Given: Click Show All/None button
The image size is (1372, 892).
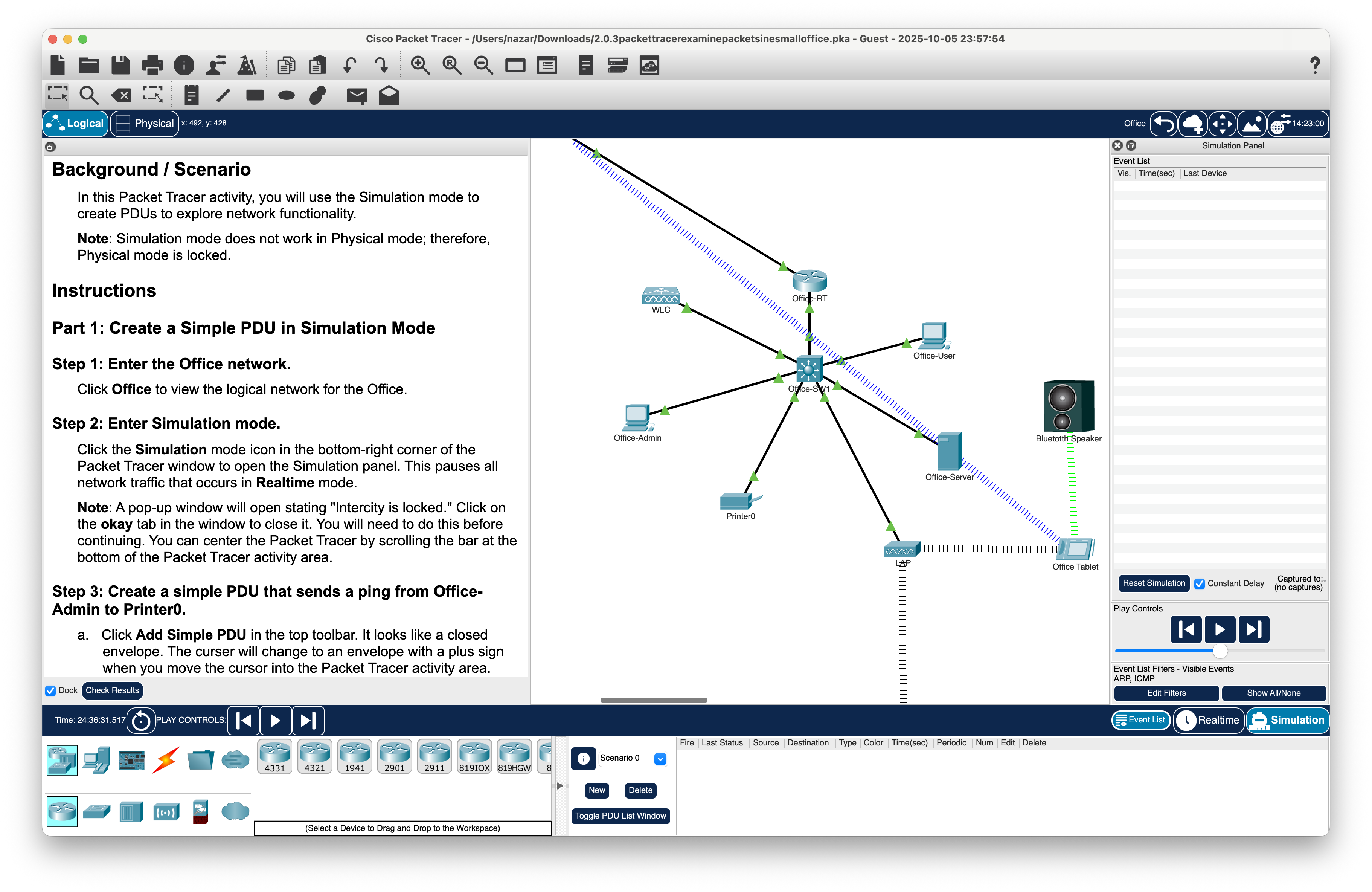Looking at the screenshot, I should click(x=1273, y=693).
